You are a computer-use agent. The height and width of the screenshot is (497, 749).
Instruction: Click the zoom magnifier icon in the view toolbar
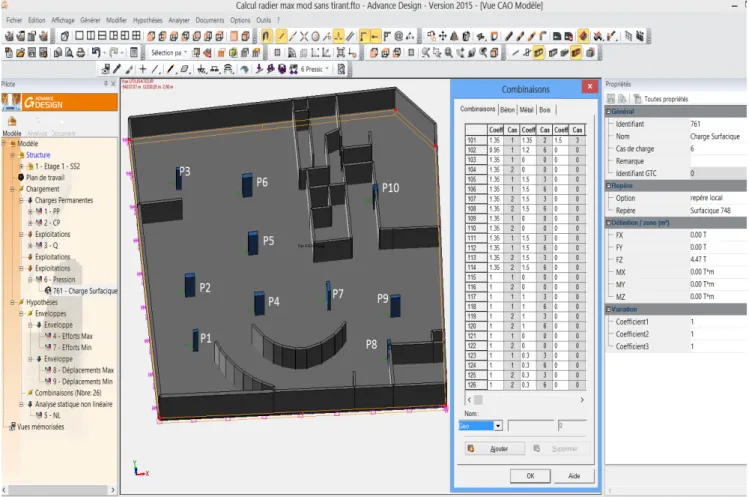pyautogui.click(x=449, y=53)
